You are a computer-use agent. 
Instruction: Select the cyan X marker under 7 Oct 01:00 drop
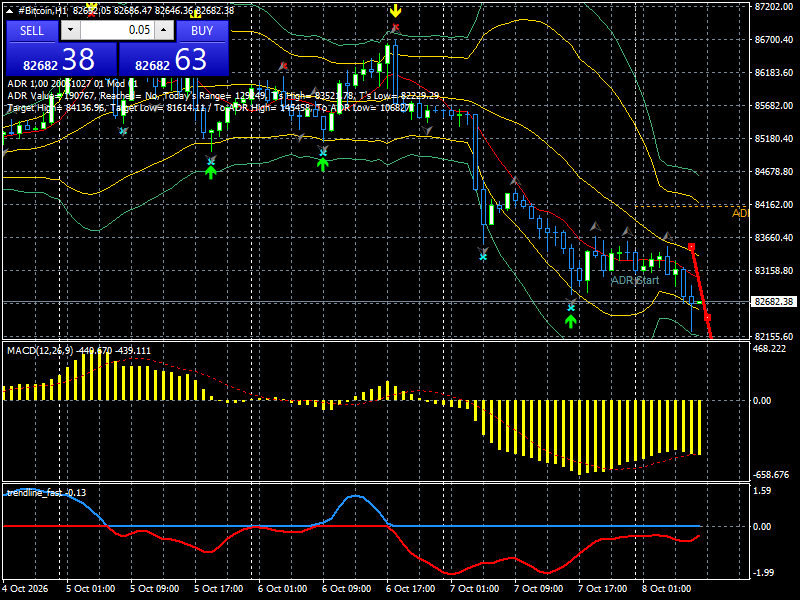tap(483, 257)
